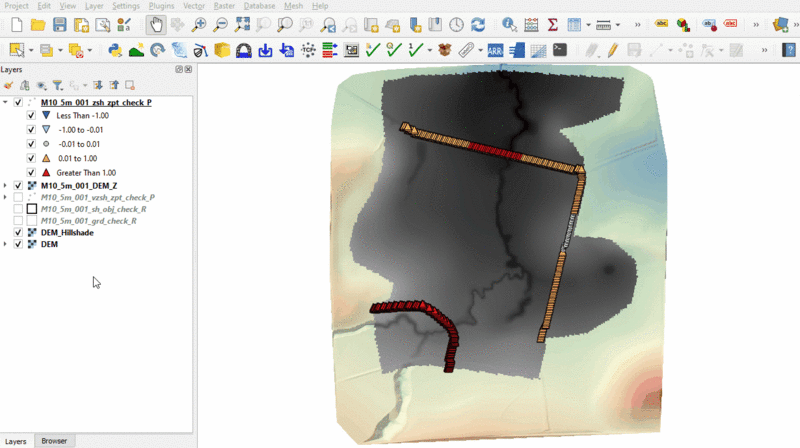Click the Zoom In magnifier tool

[200, 25]
